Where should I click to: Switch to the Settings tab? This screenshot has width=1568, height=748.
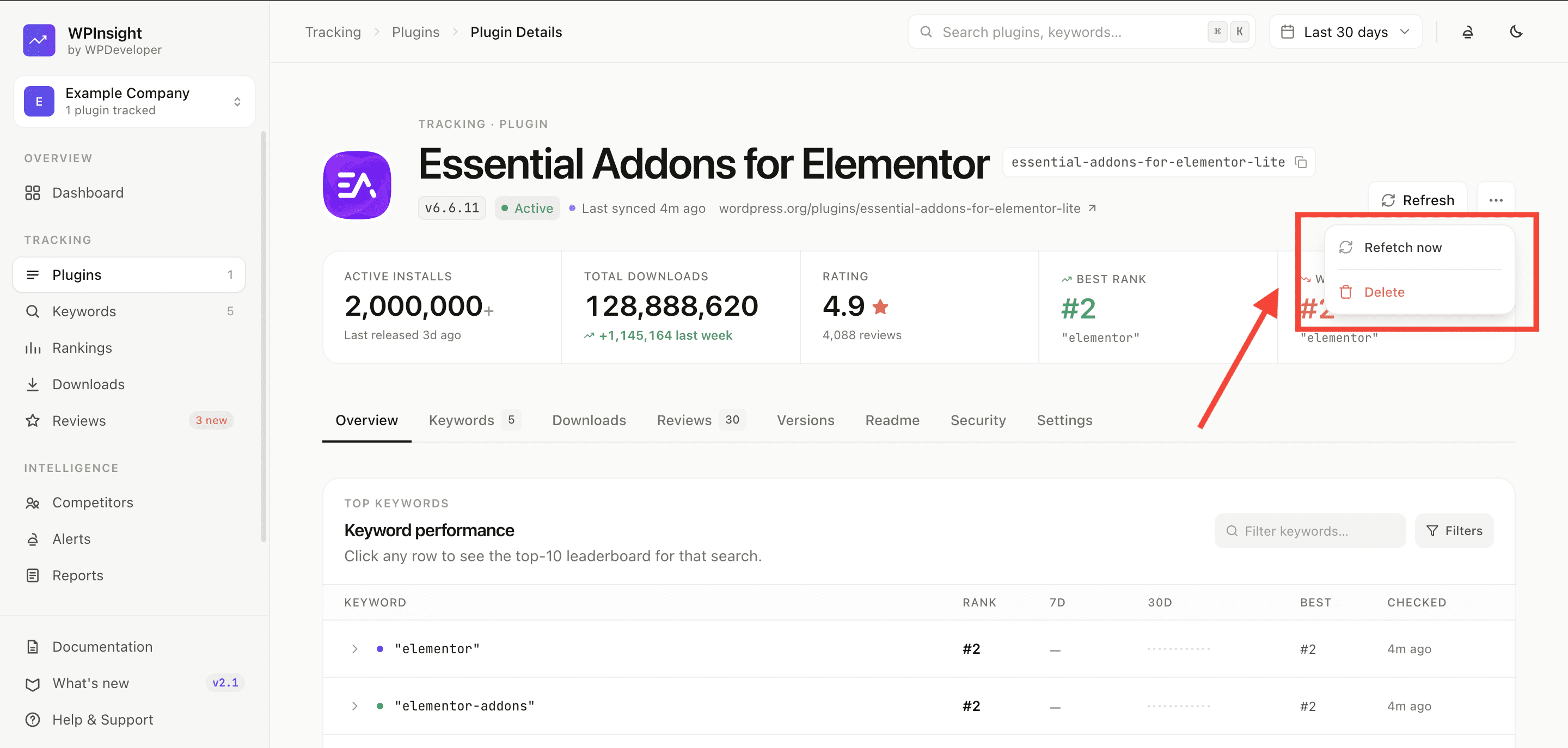click(x=1064, y=421)
